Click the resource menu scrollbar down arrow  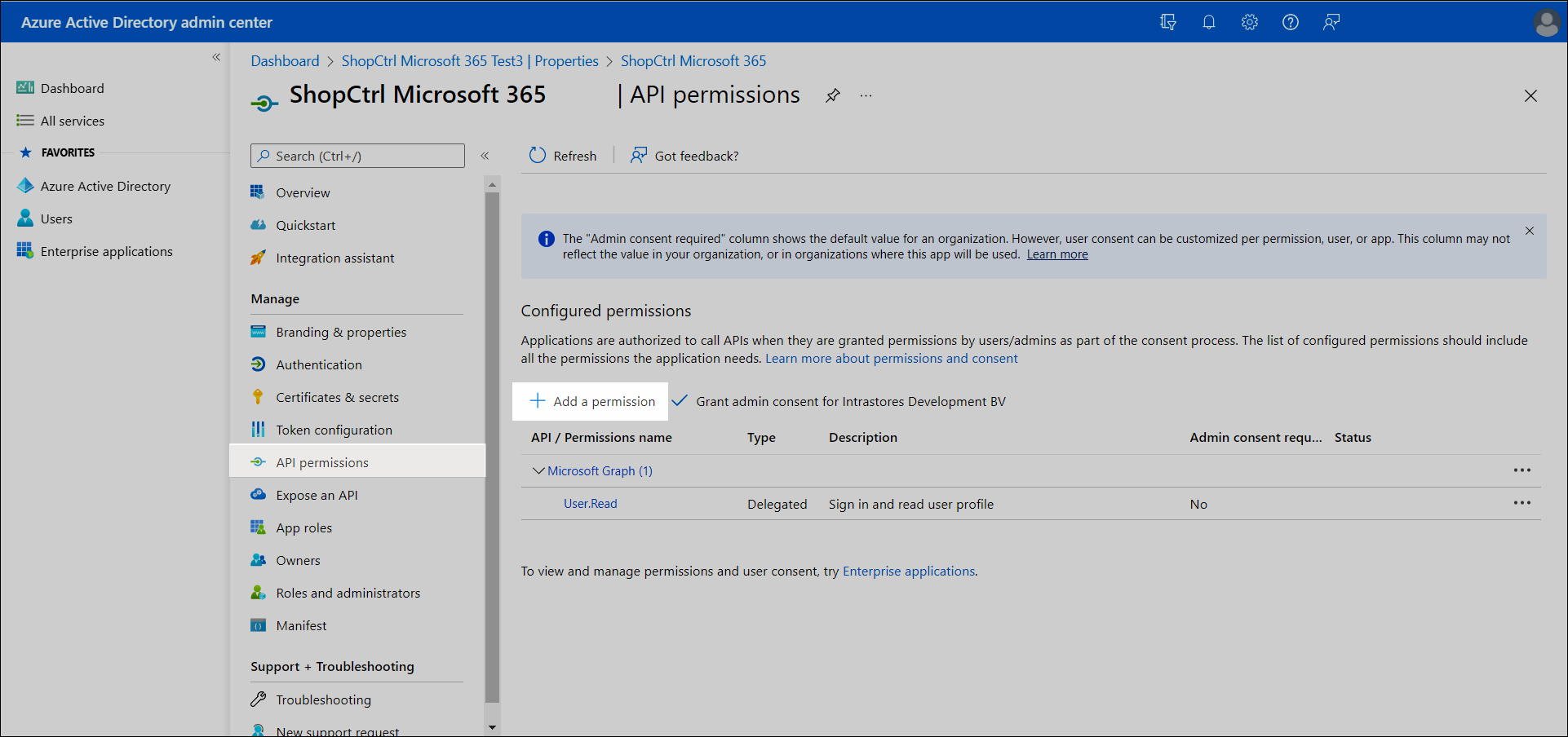pos(492,727)
